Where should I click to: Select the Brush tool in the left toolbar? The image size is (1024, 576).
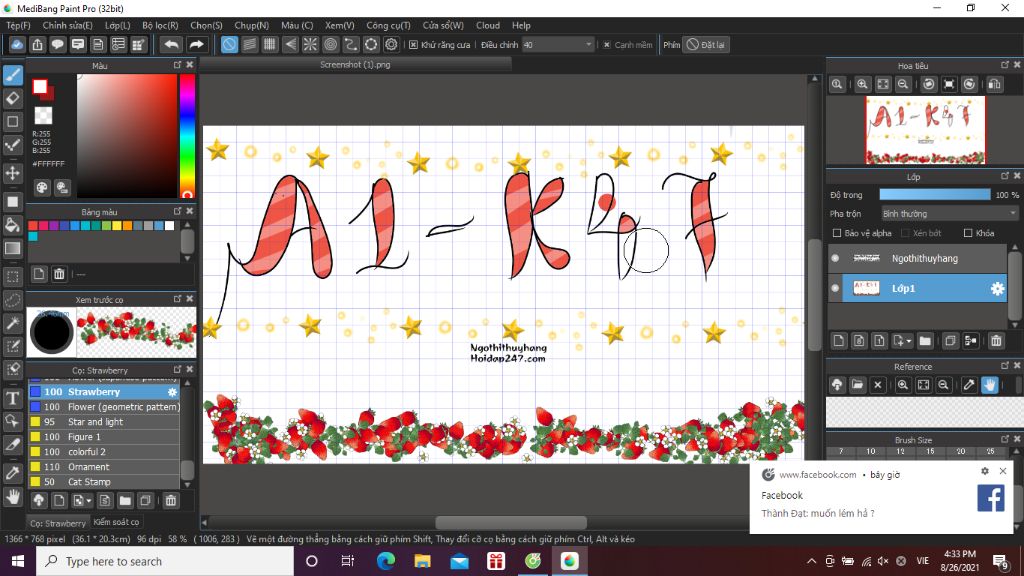coord(12,75)
